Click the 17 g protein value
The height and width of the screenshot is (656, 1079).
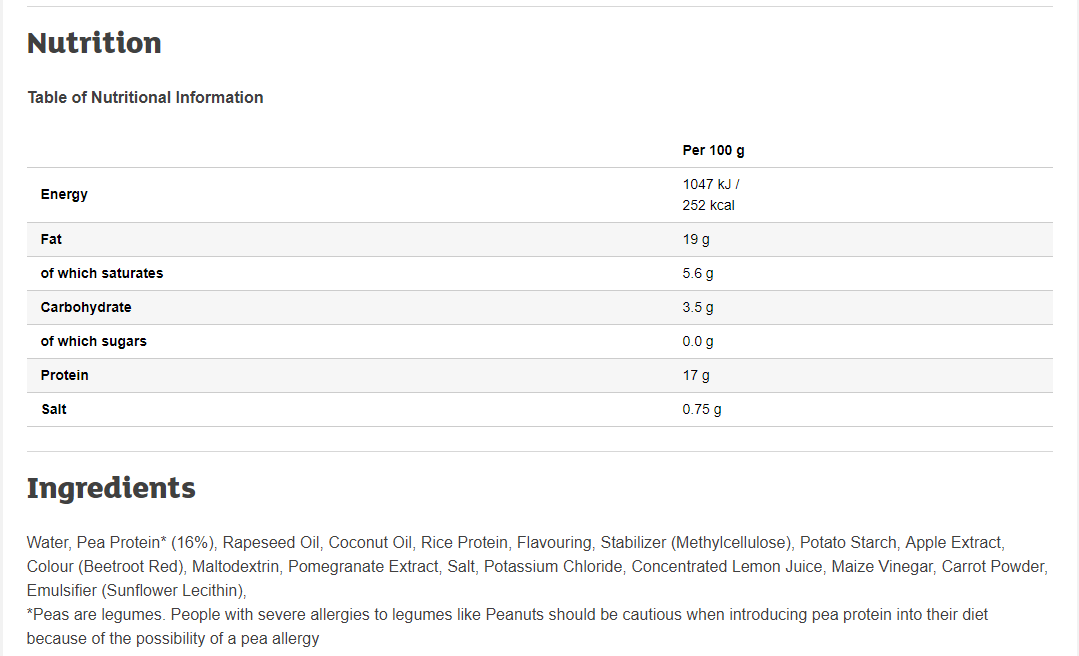point(696,375)
